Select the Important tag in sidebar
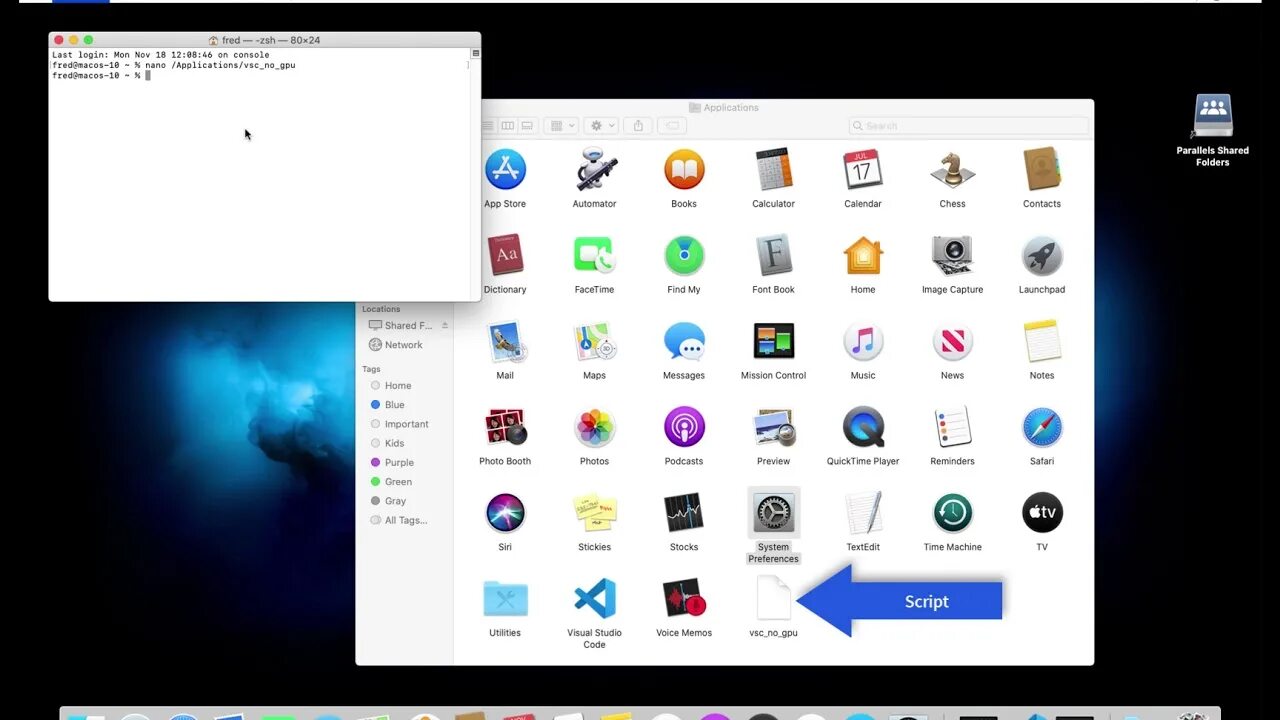The width and height of the screenshot is (1280, 720). (399, 424)
